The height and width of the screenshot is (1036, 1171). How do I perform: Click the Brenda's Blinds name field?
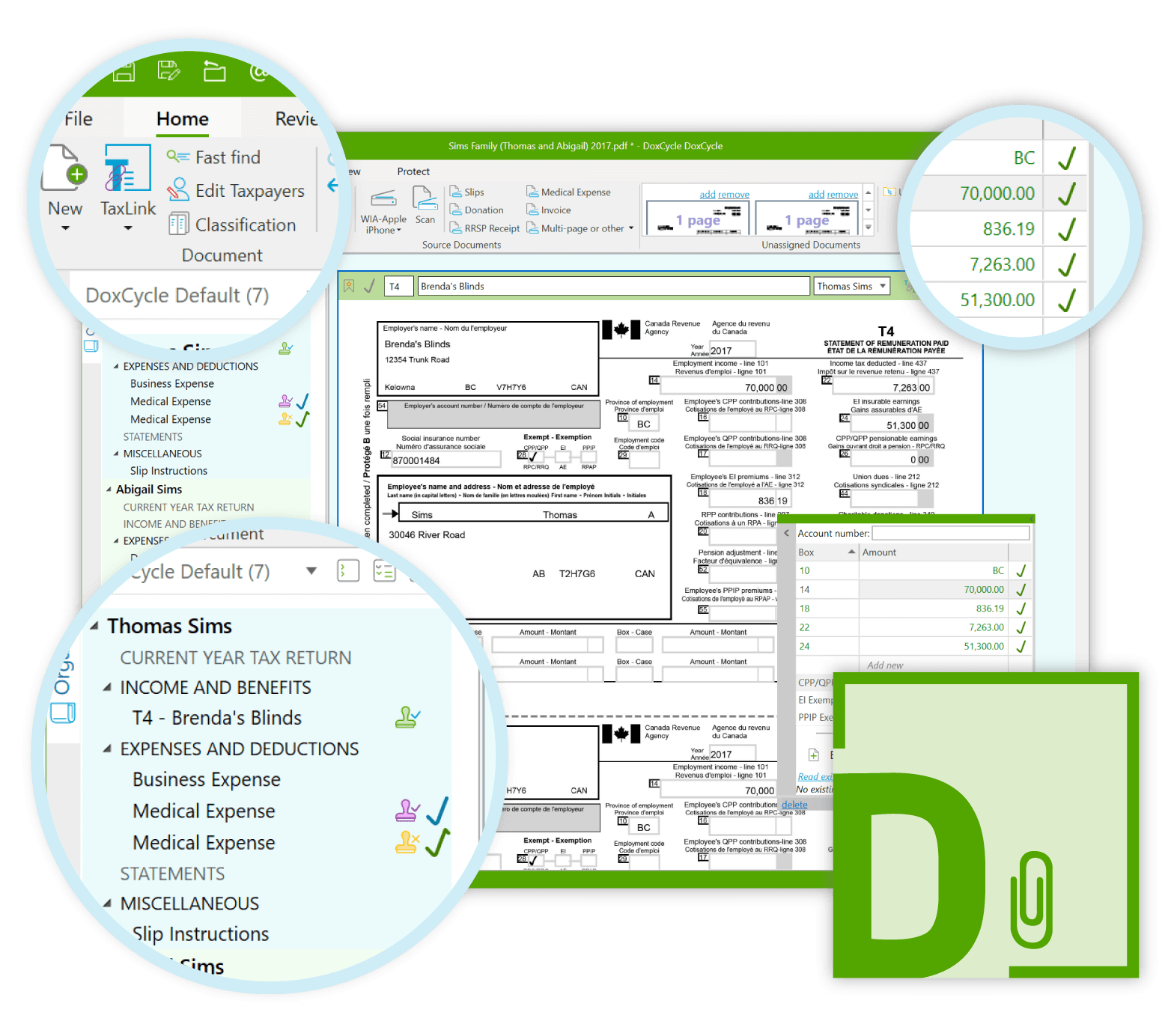[x=614, y=286]
